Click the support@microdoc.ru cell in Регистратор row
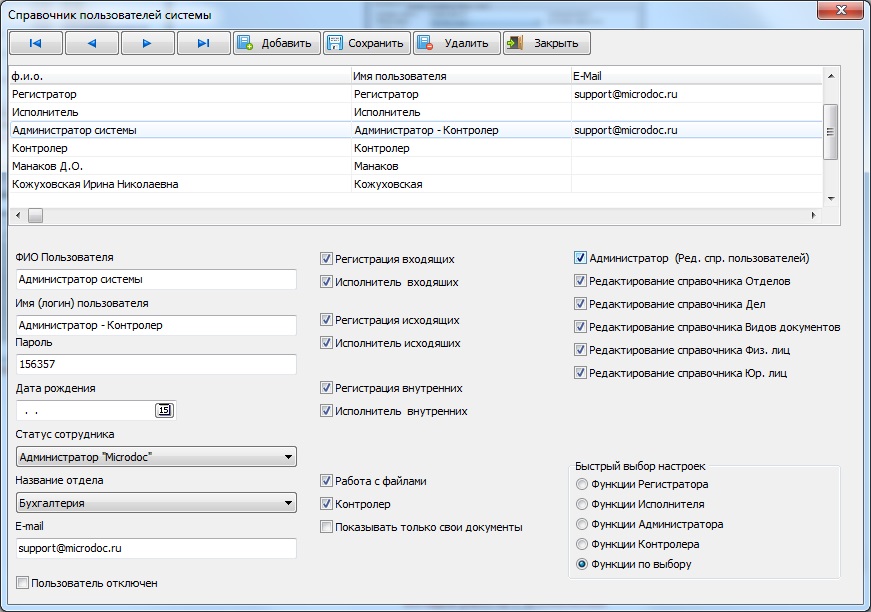This screenshot has height=612, width=871. click(x=697, y=94)
